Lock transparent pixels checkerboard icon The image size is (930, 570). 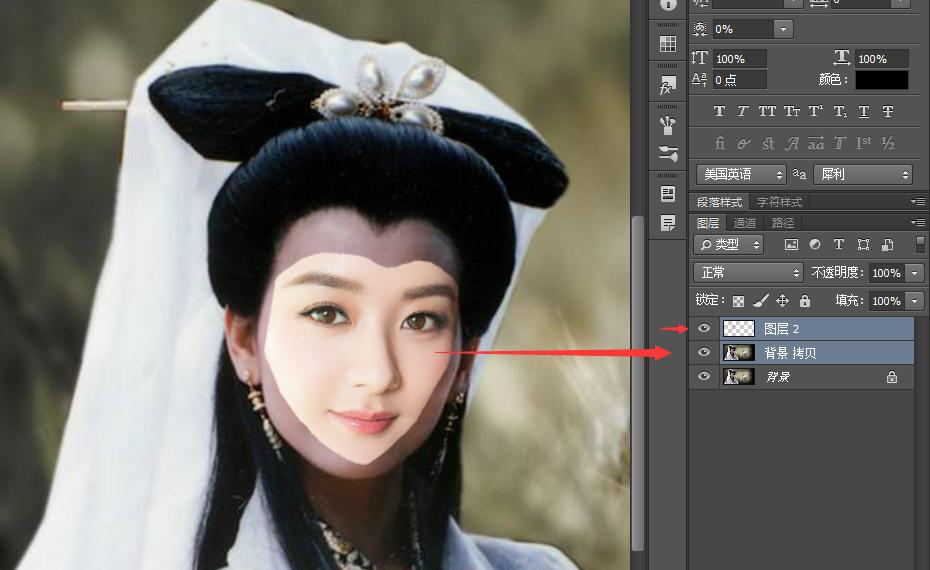pyautogui.click(x=738, y=300)
